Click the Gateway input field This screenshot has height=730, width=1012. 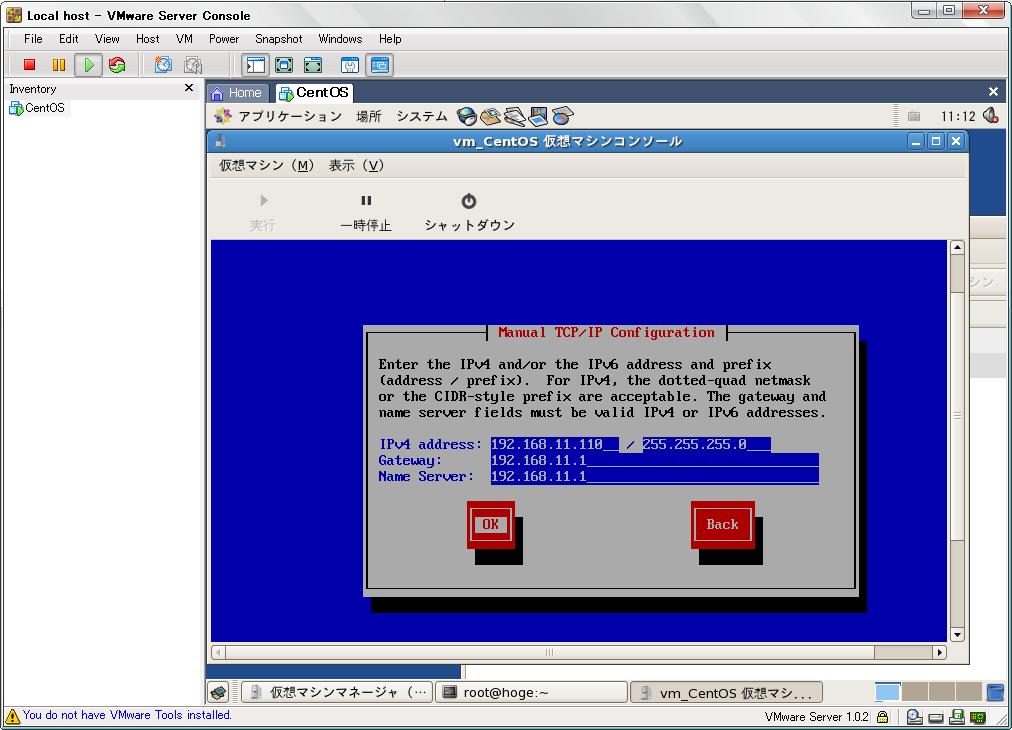654,460
